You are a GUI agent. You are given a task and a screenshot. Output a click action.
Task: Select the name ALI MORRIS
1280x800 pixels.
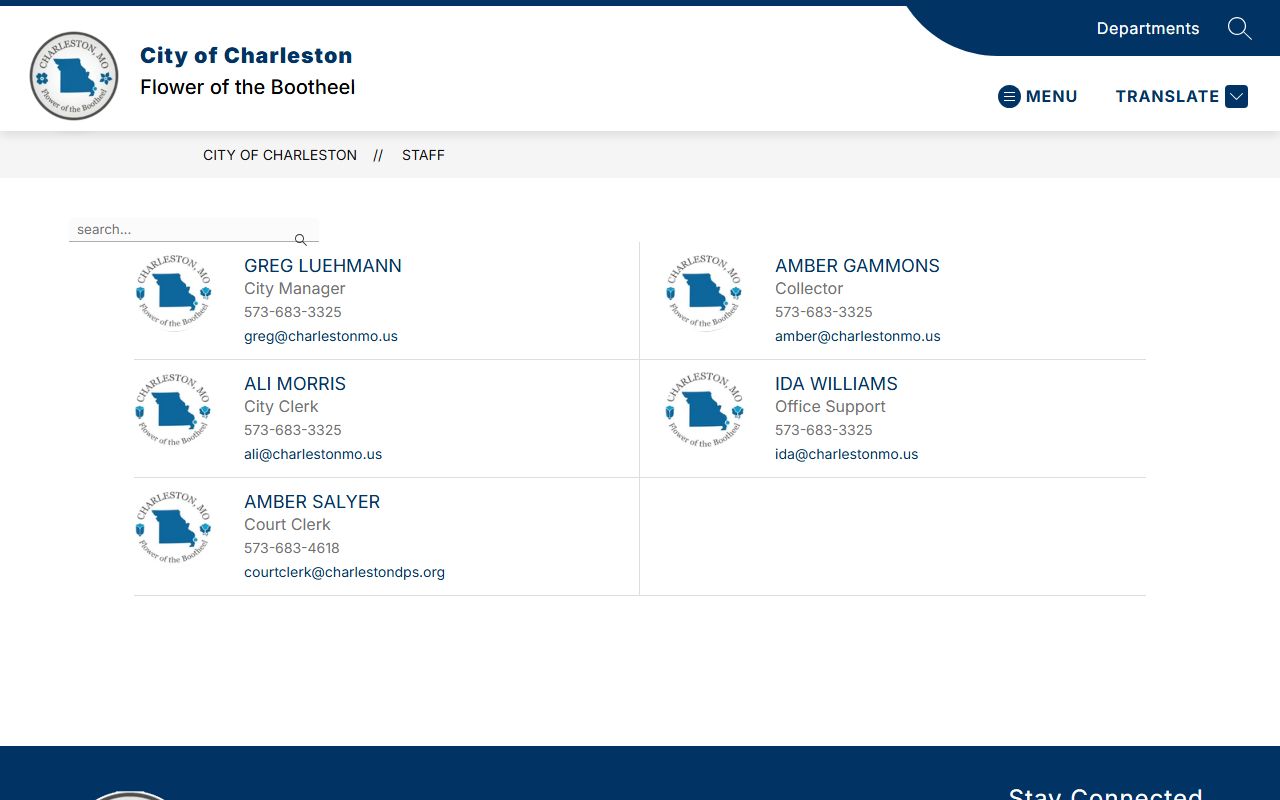pyautogui.click(x=295, y=384)
